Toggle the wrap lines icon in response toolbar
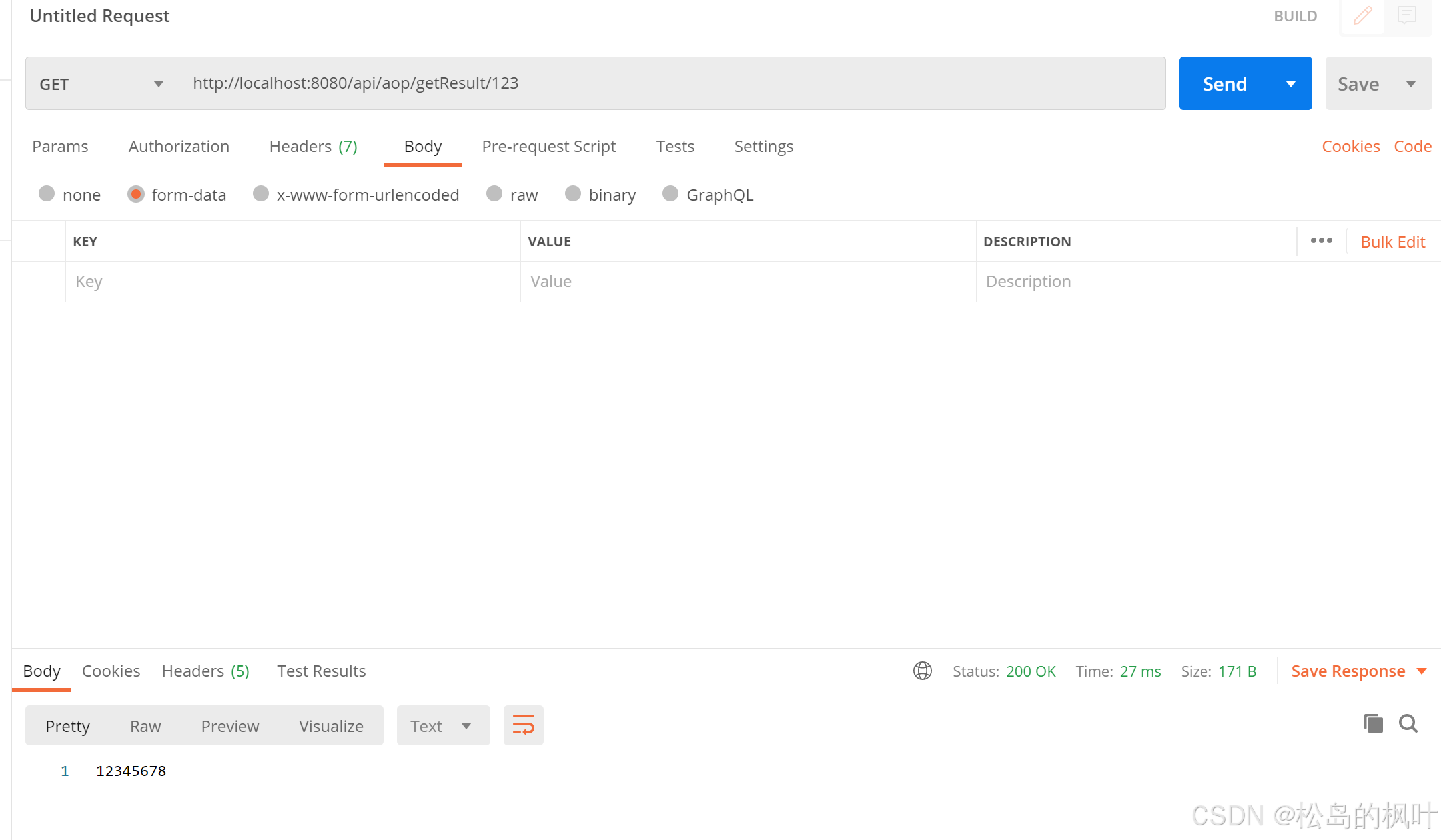 (x=523, y=725)
